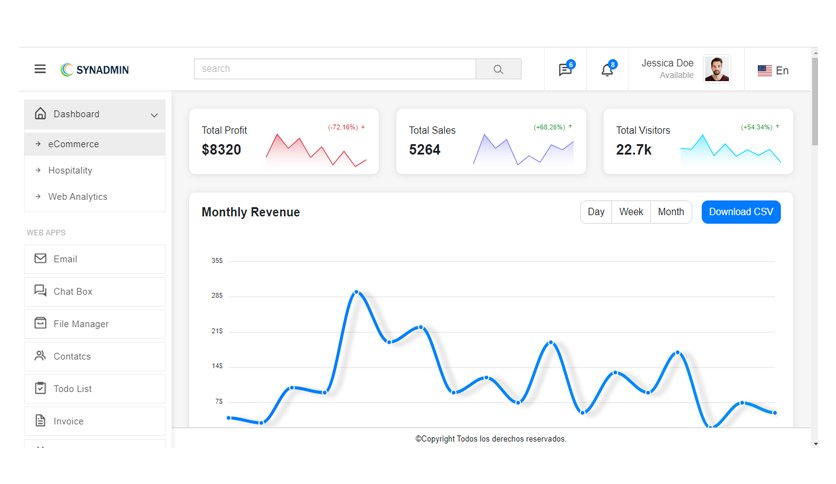
Task: Click the Total Sales sparkline chart
Action: (x=523, y=150)
